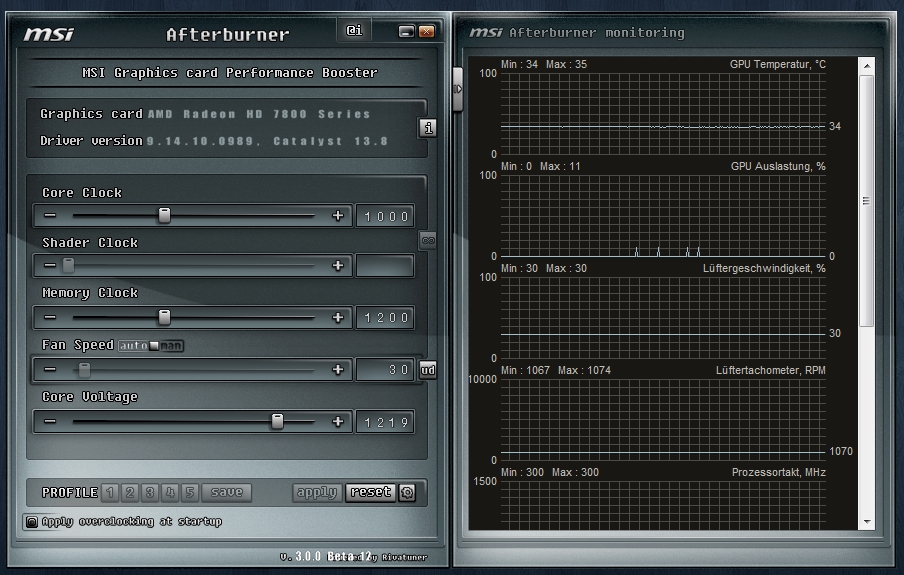The width and height of the screenshot is (904, 575).
Task: Increase Core Clock with the plus button
Action: click(x=338, y=216)
